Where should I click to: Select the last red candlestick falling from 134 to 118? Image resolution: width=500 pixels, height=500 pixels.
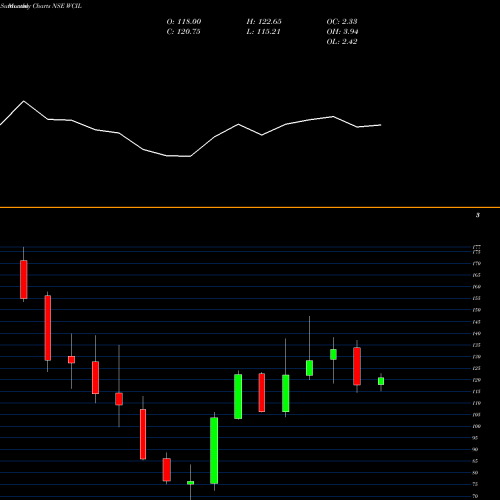coord(357,366)
